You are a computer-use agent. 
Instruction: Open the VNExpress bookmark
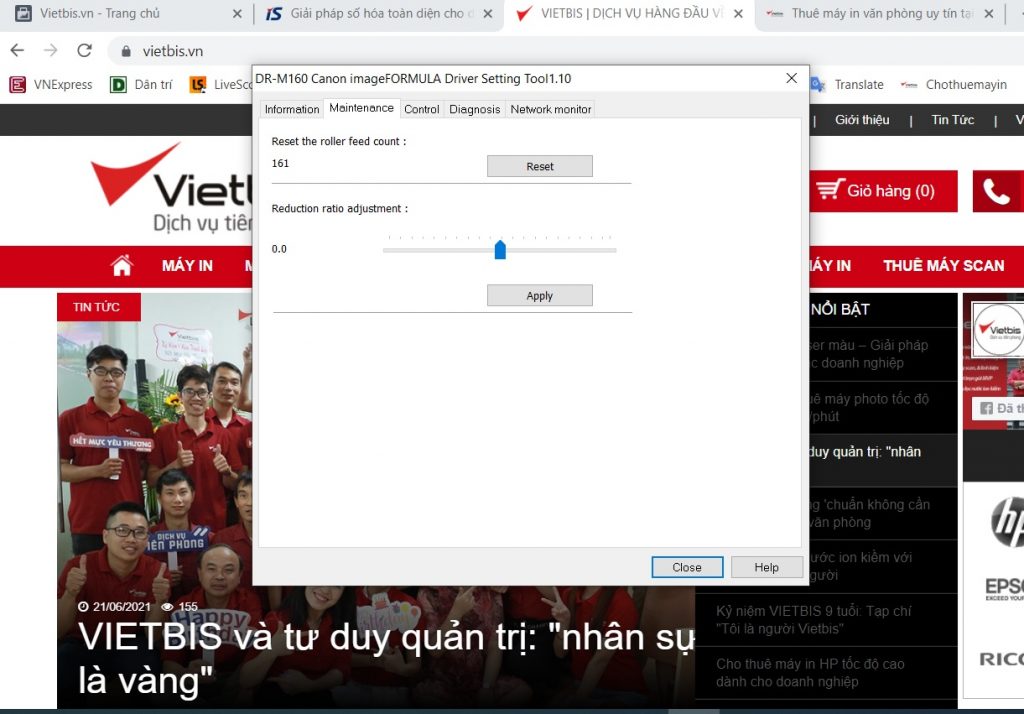pyautogui.click(x=51, y=85)
